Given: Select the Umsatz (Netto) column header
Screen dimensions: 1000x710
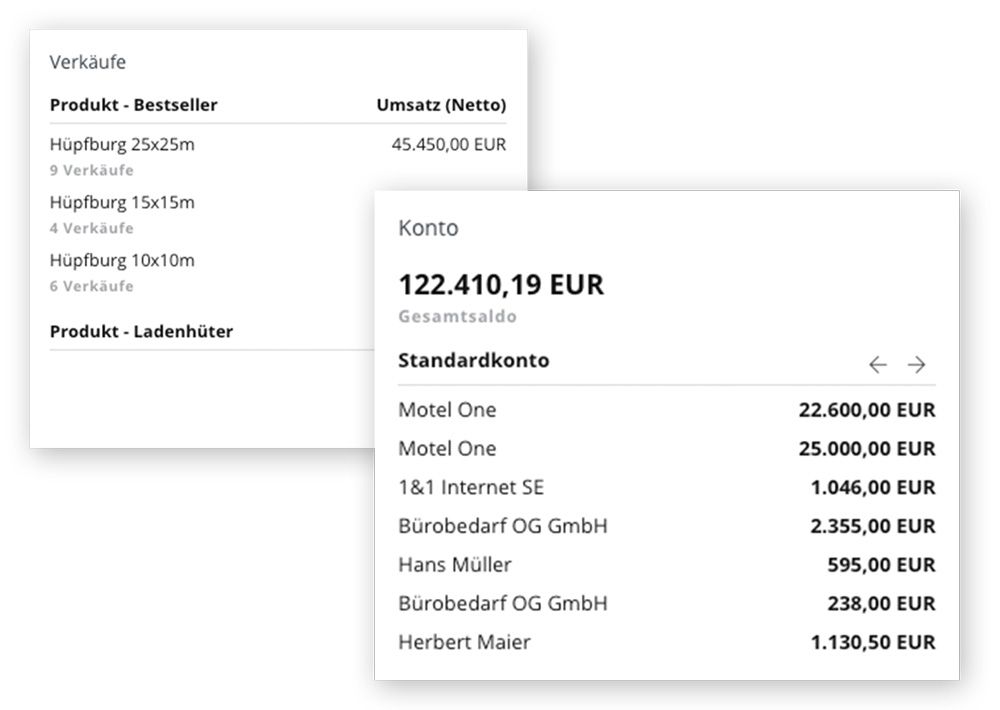Looking at the screenshot, I should (441, 105).
